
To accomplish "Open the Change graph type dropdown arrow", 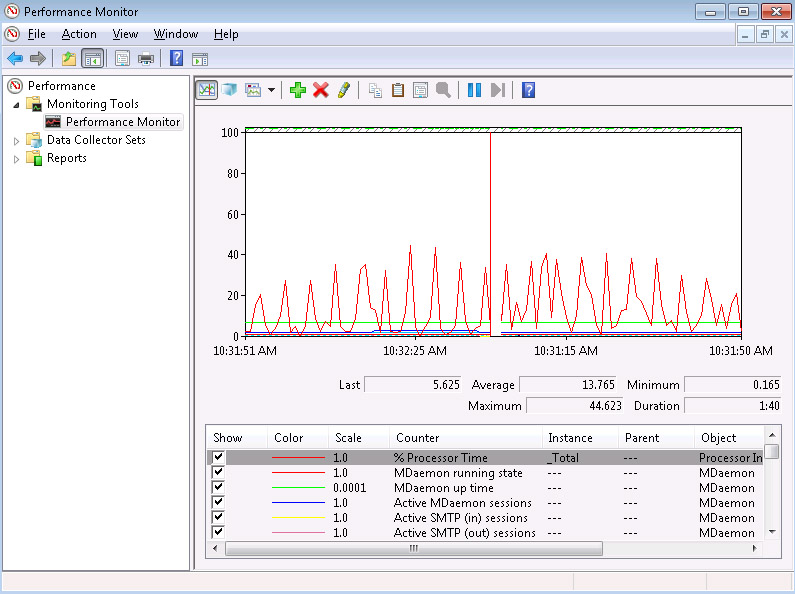I will (272, 90).
